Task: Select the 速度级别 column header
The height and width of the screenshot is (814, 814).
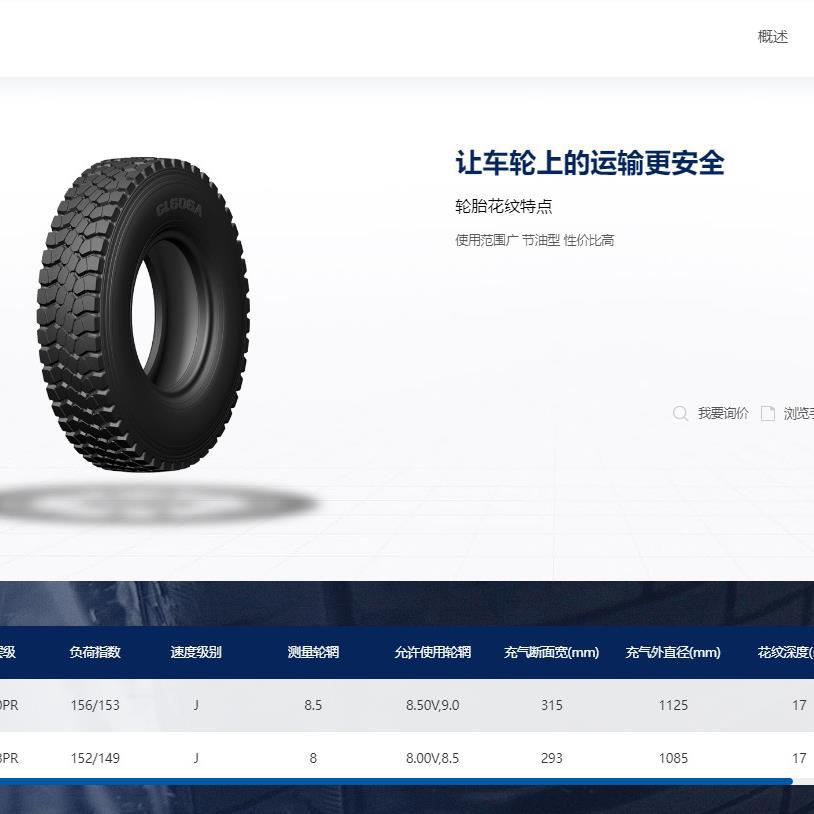Action: tap(196, 652)
